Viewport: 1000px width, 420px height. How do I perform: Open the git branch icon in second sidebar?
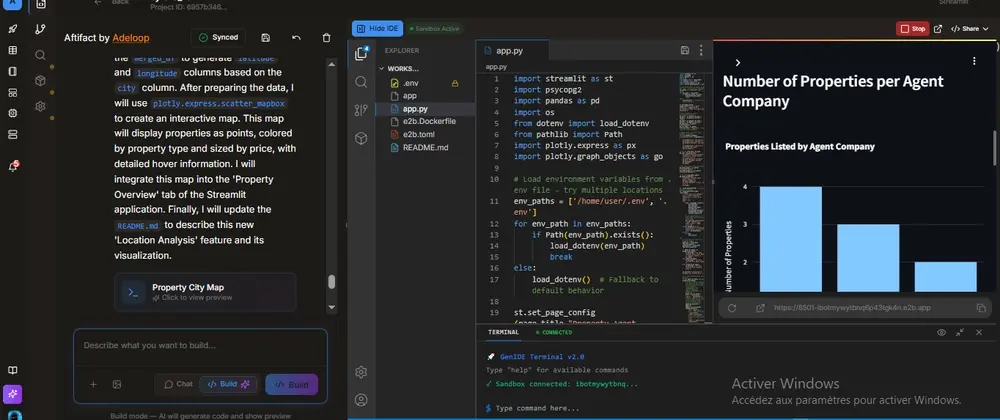[40, 29]
